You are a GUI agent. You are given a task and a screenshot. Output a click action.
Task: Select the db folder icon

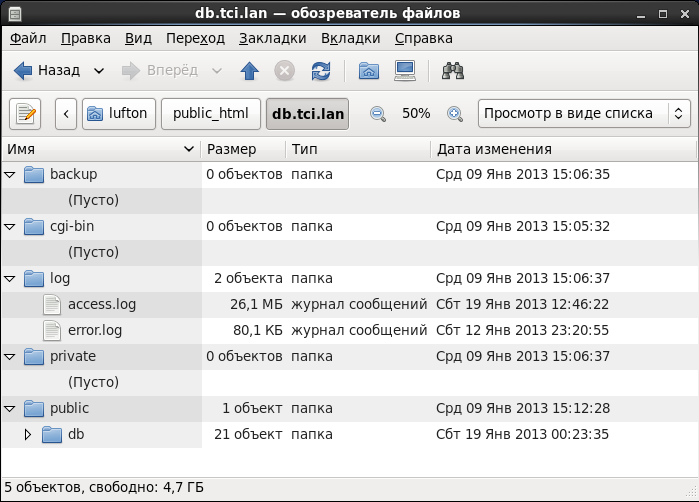(52, 434)
